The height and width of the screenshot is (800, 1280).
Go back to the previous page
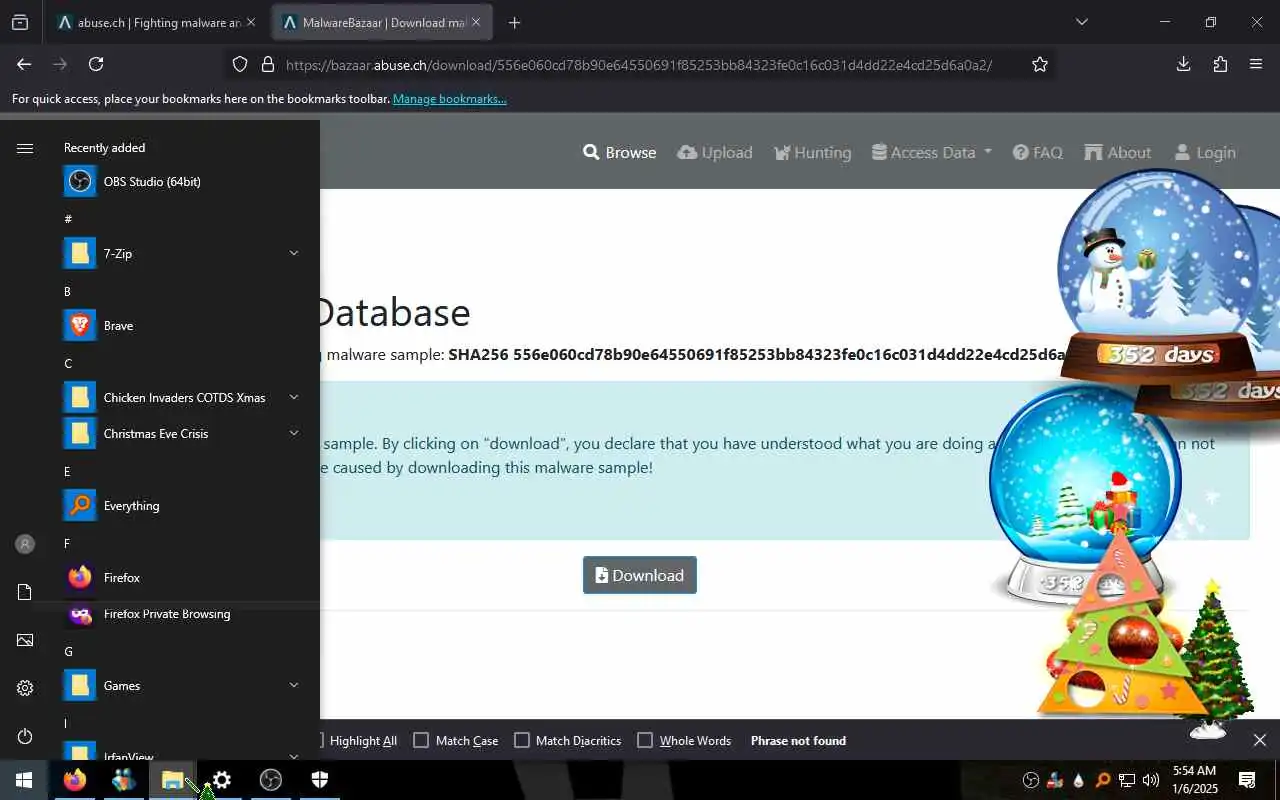coord(24,64)
